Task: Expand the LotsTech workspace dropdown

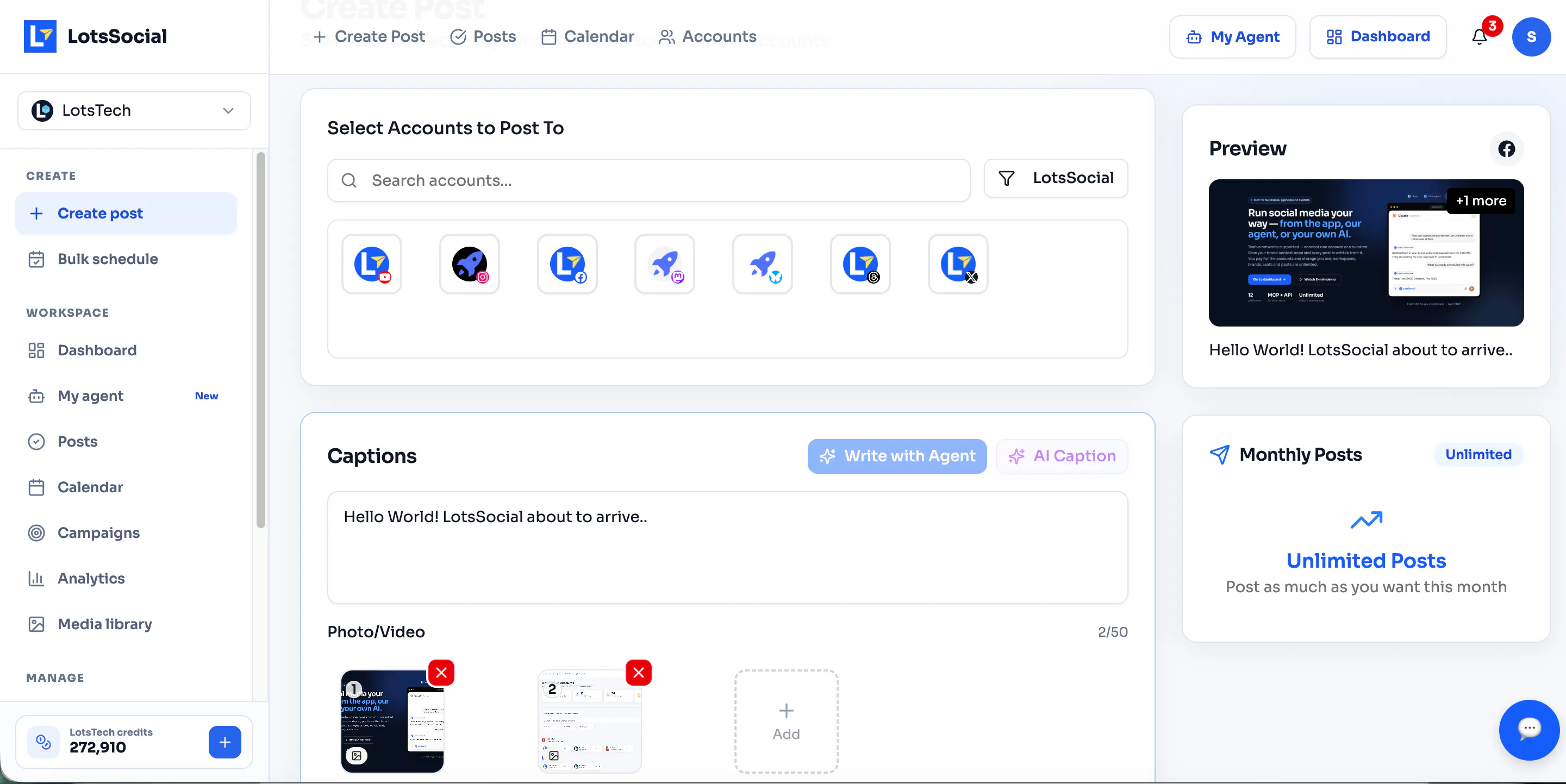Action: point(134,111)
